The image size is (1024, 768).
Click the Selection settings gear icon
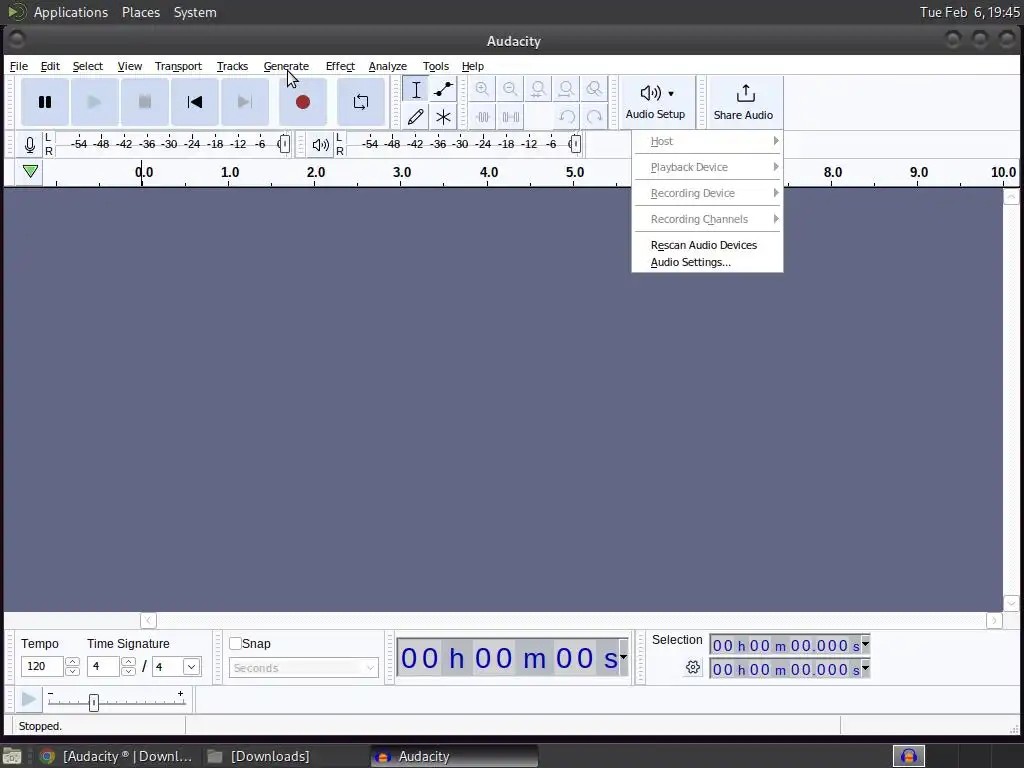coord(693,667)
